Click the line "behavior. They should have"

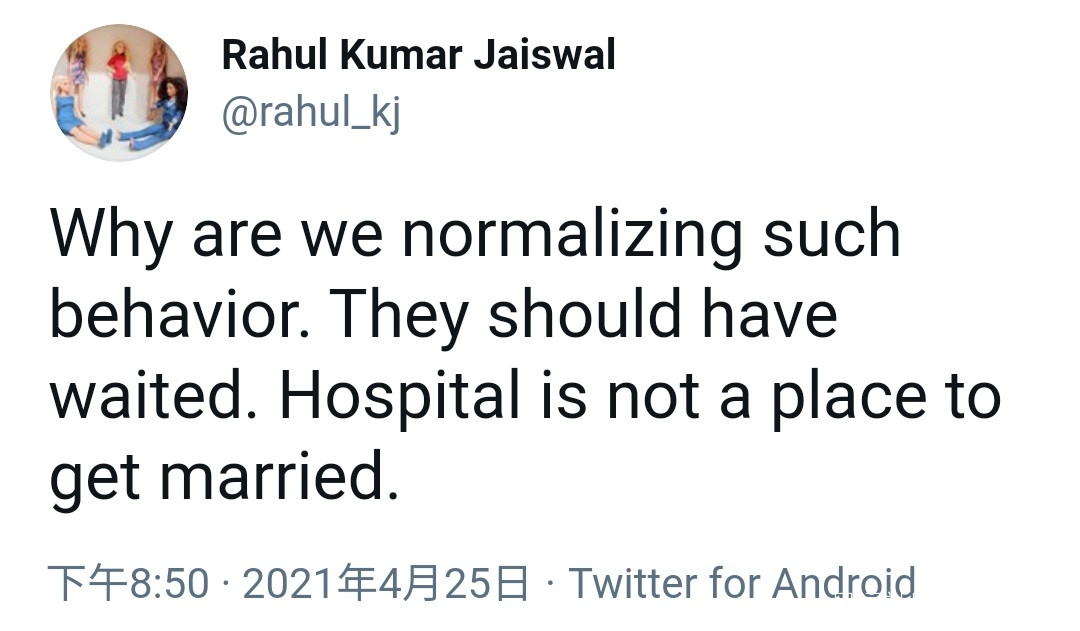(443, 314)
